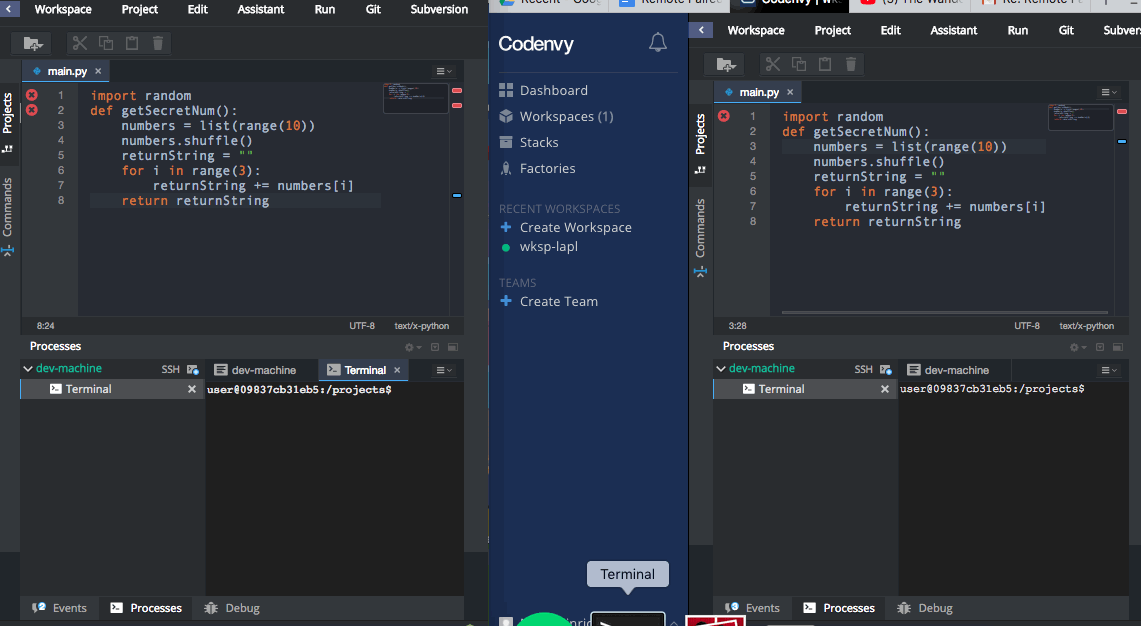Open the Terminal tab dropdown menu
1141x626 pixels.
coord(442,369)
